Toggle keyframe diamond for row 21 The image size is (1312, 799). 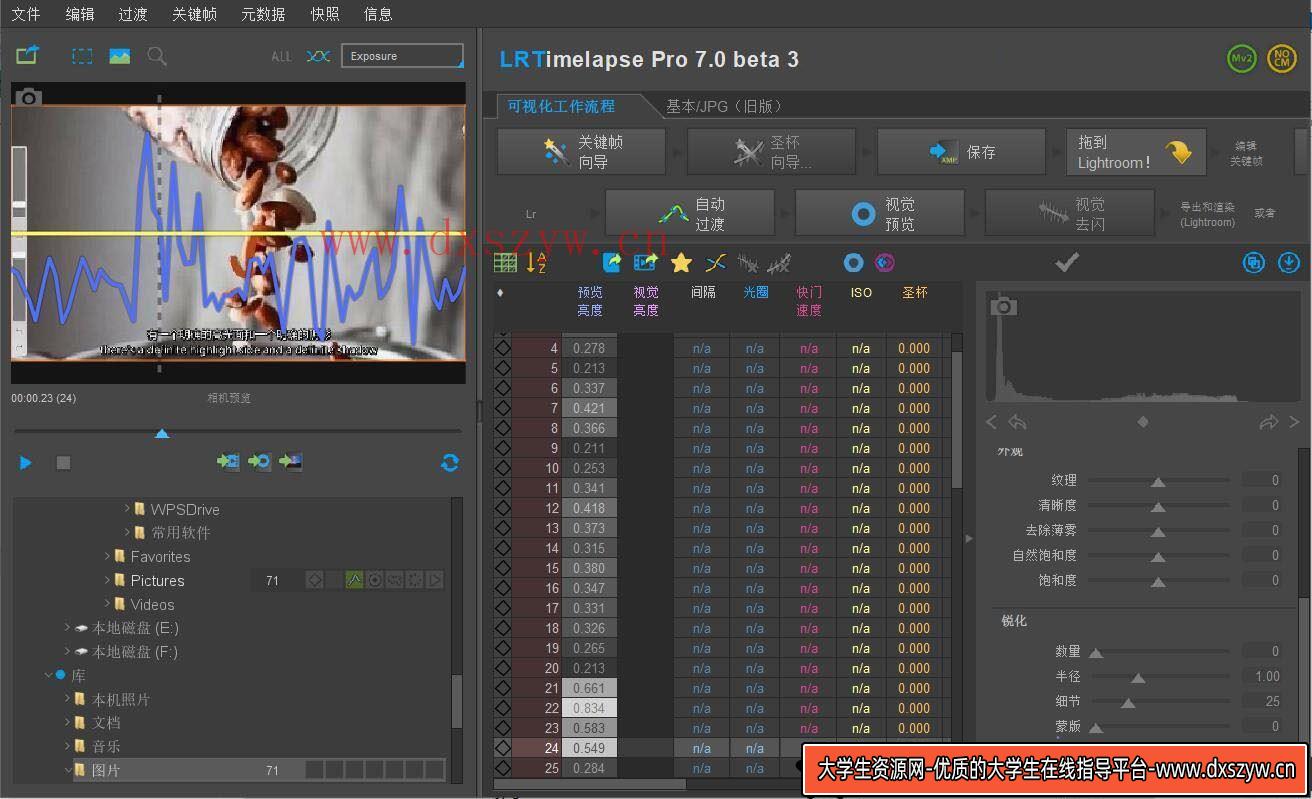coord(503,688)
